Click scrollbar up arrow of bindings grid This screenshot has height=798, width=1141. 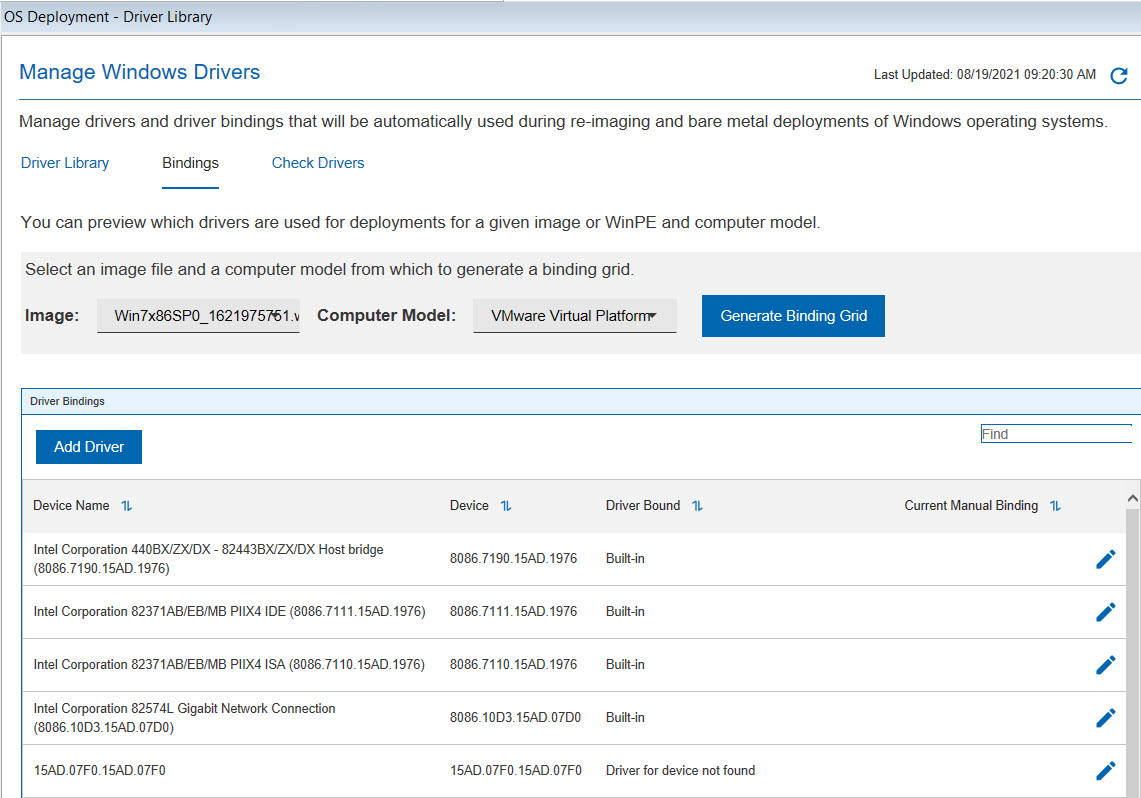click(1132, 498)
